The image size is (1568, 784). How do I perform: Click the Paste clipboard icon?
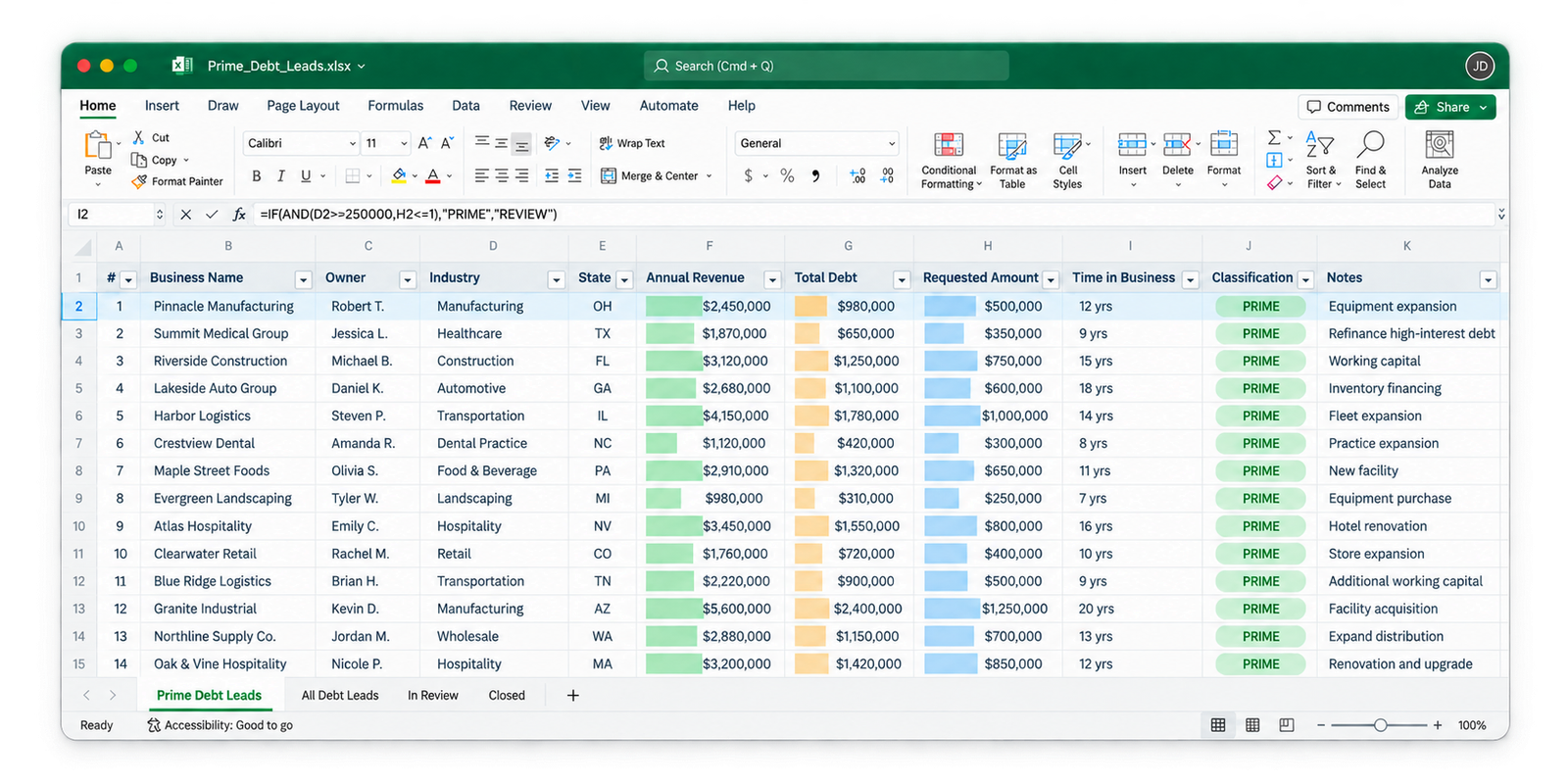pyautogui.click(x=97, y=145)
